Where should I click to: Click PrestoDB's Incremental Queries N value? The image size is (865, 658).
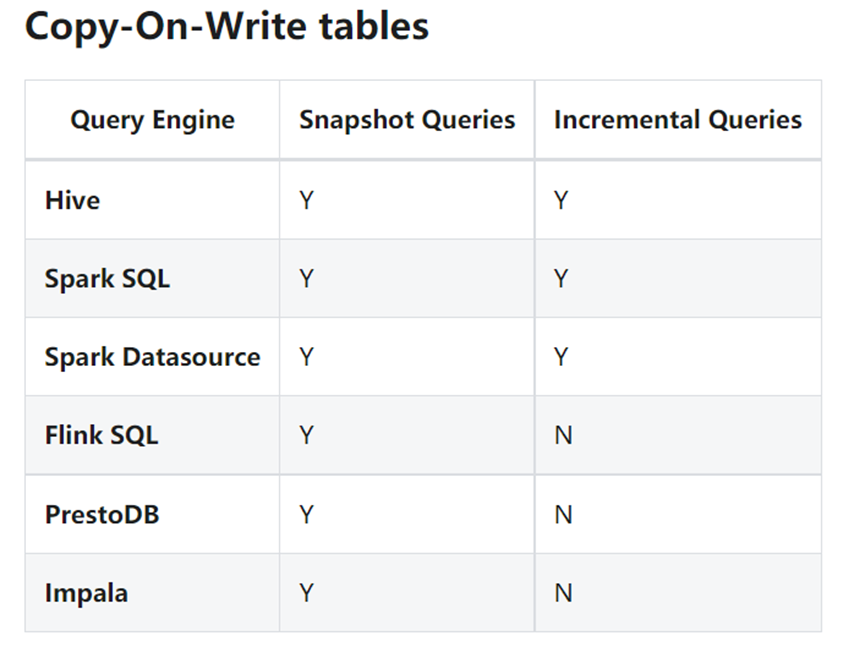(563, 514)
